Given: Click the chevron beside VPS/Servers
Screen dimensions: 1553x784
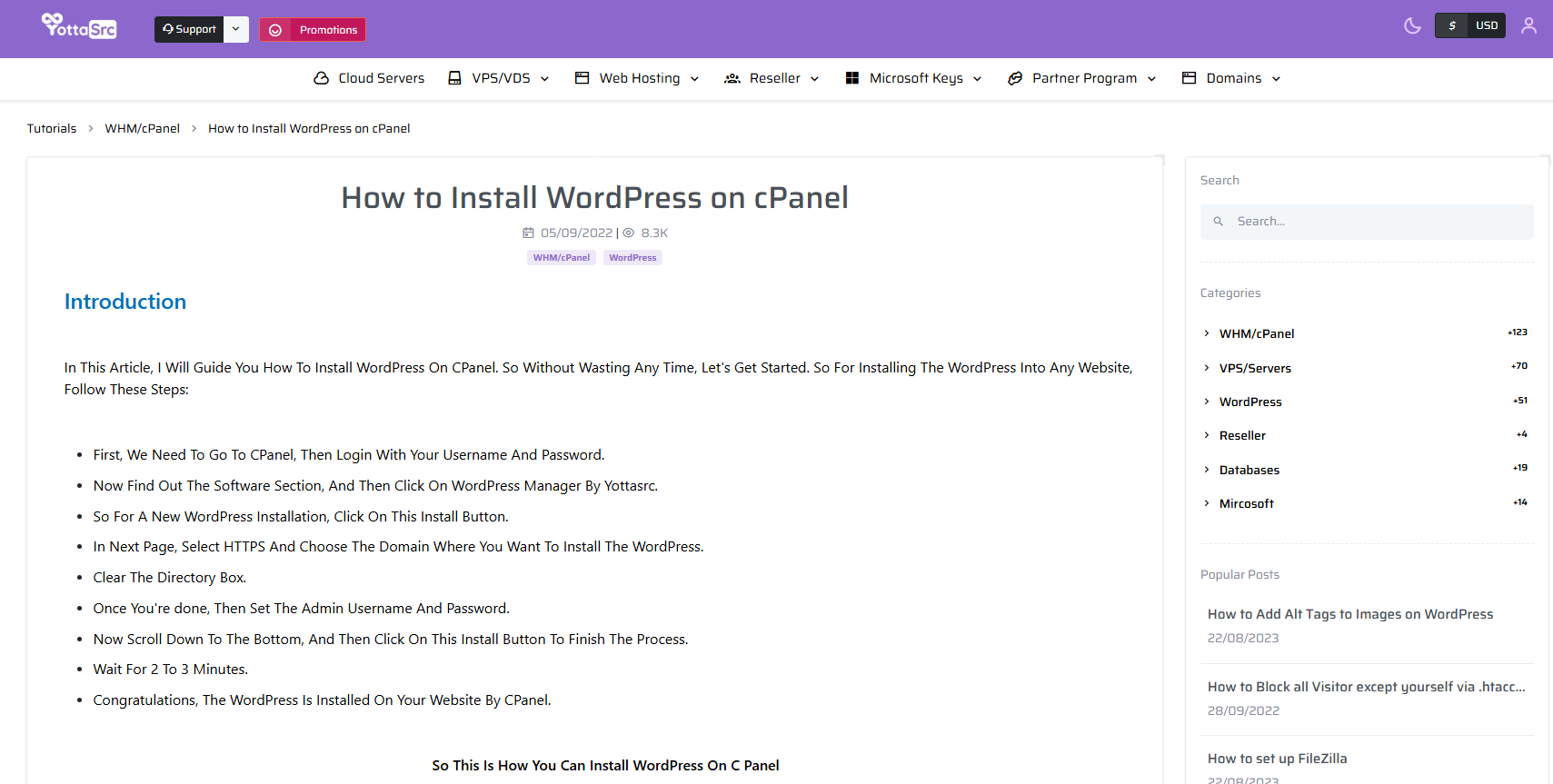Looking at the screenshot, I should [x=1207, y=368].
